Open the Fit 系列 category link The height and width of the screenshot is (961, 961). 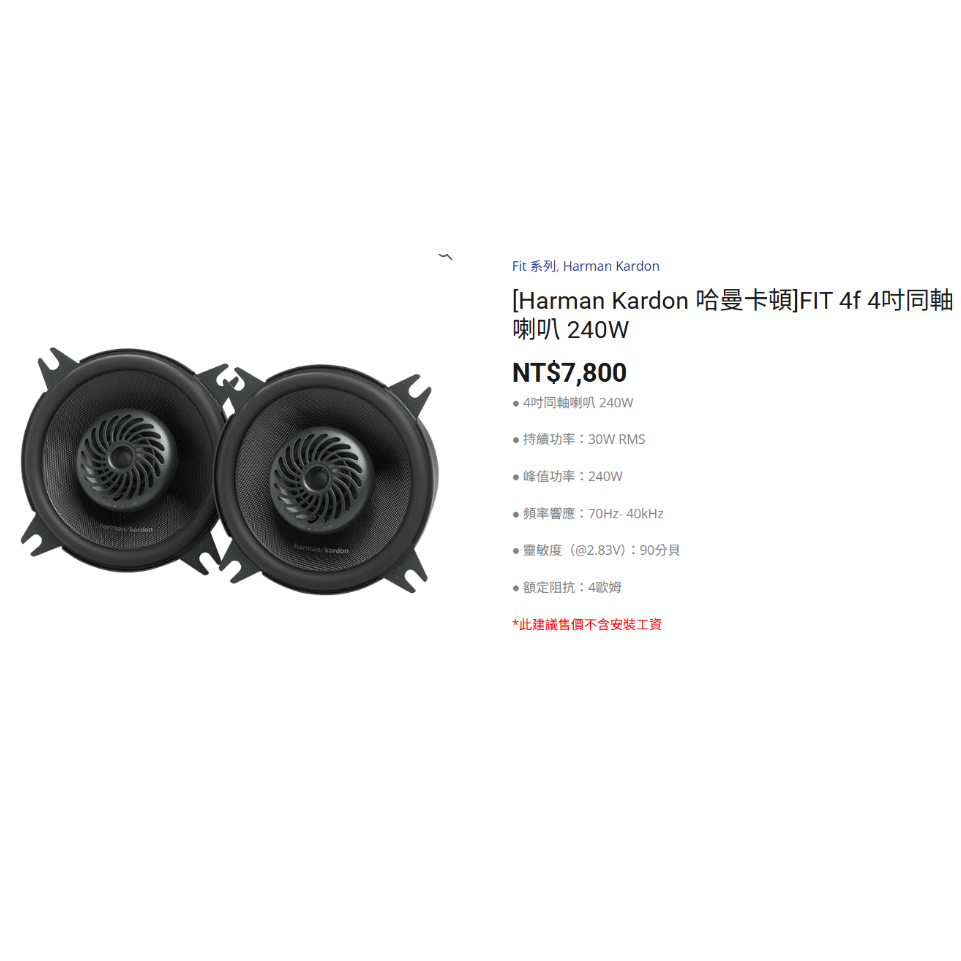click(x=533, y=266)
